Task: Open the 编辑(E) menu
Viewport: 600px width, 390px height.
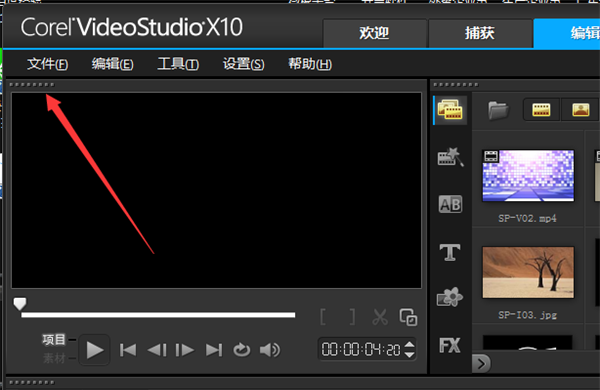Action: point(112,64)
